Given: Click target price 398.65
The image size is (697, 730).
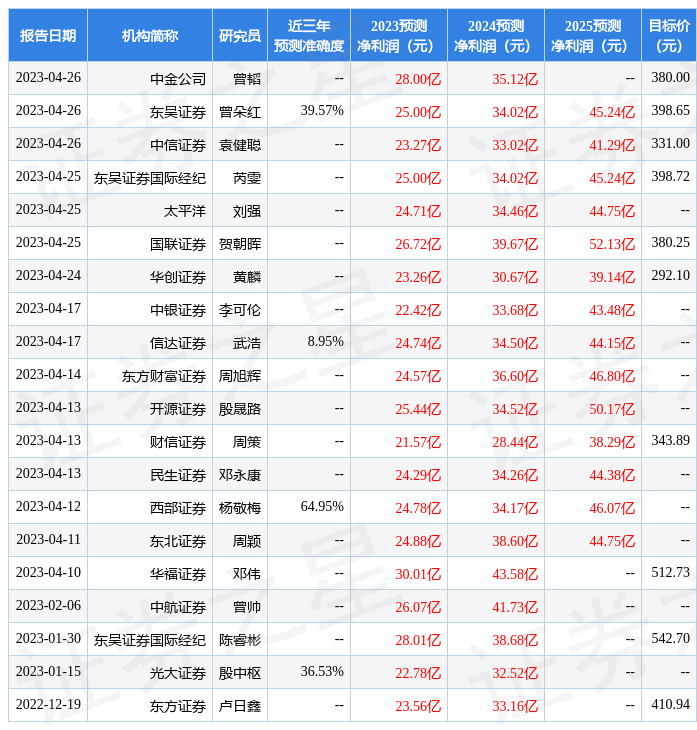Looking at the screenshot, I should pos(670,110).
